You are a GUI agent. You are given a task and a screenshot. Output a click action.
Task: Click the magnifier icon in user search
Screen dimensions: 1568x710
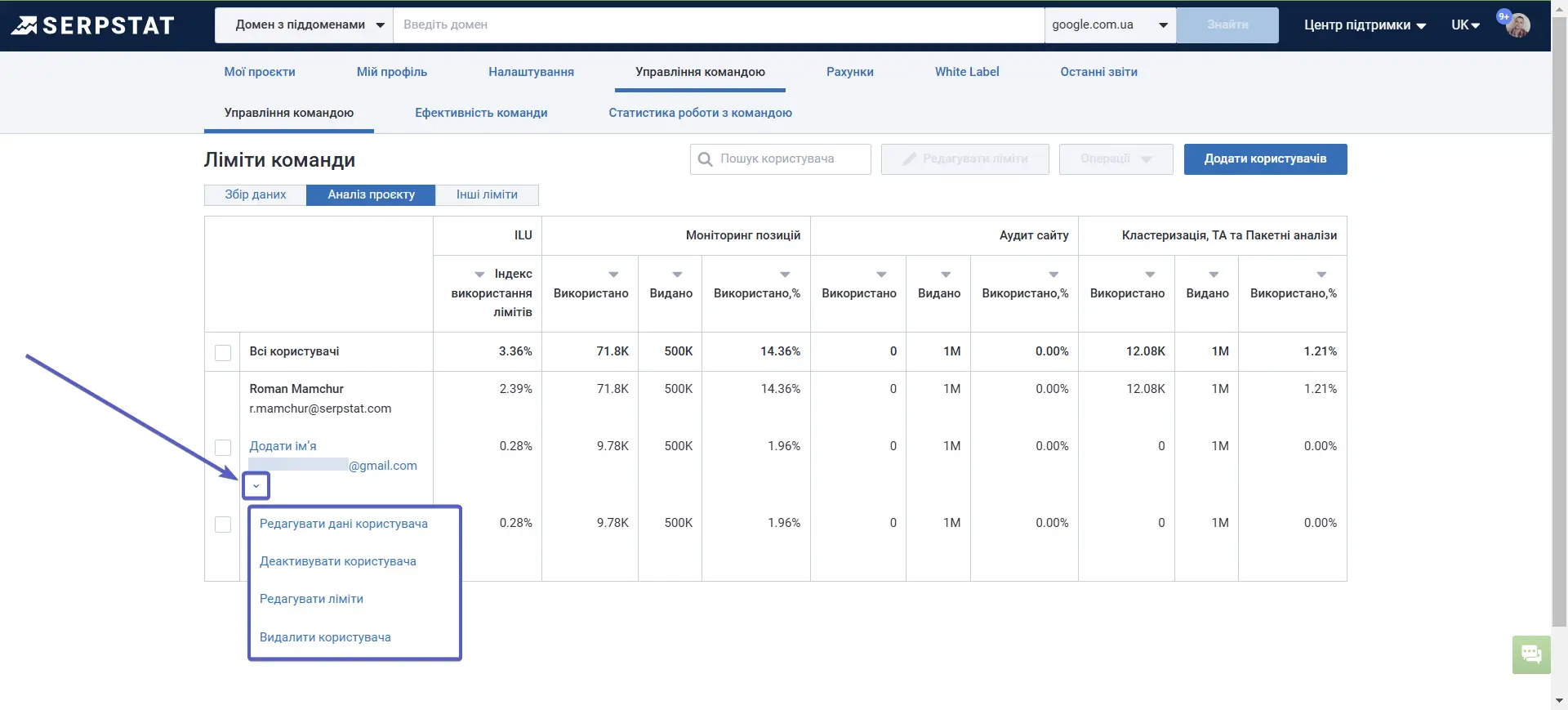(705, 159)
